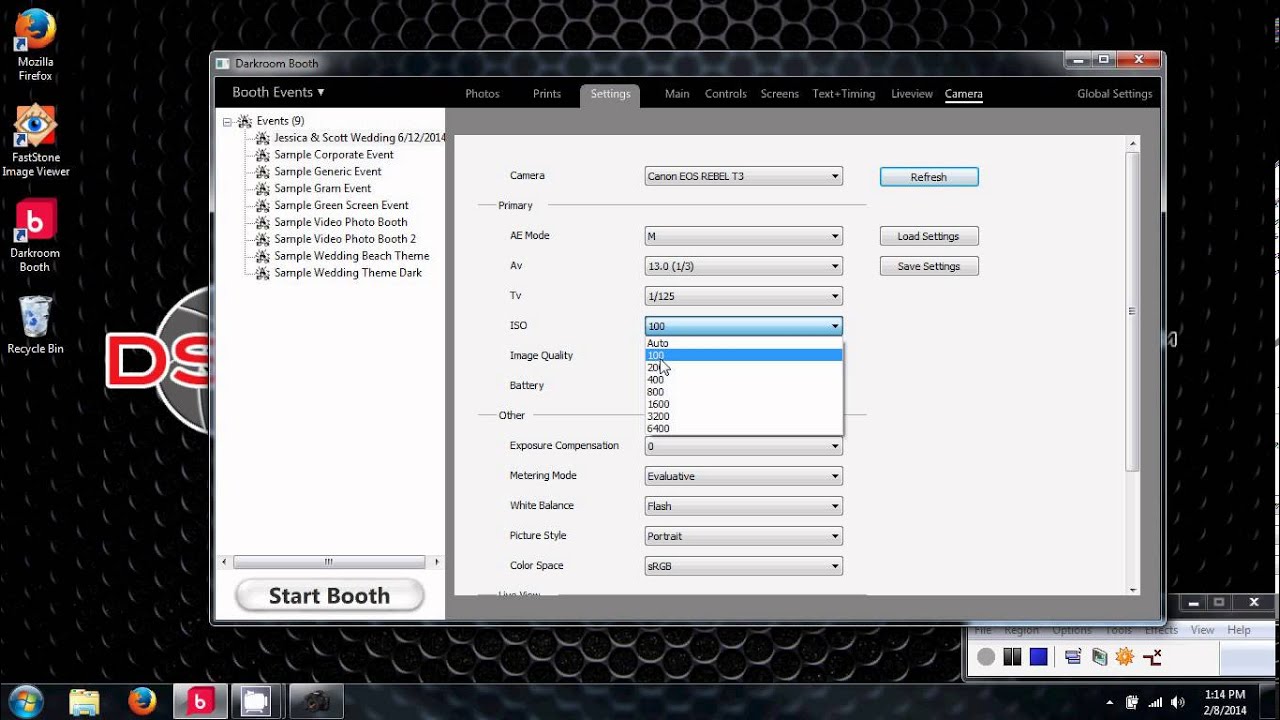Image resolution: width=1280 pixels, height=720 pixels.
Task: Open the Camera model dropdown
Action: (744, 176)
